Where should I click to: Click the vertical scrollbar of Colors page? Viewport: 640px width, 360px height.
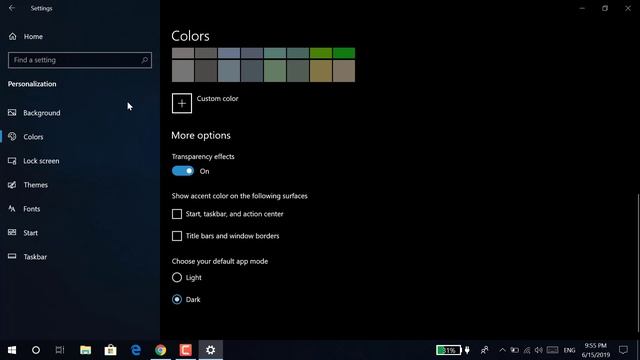[638, 263]
